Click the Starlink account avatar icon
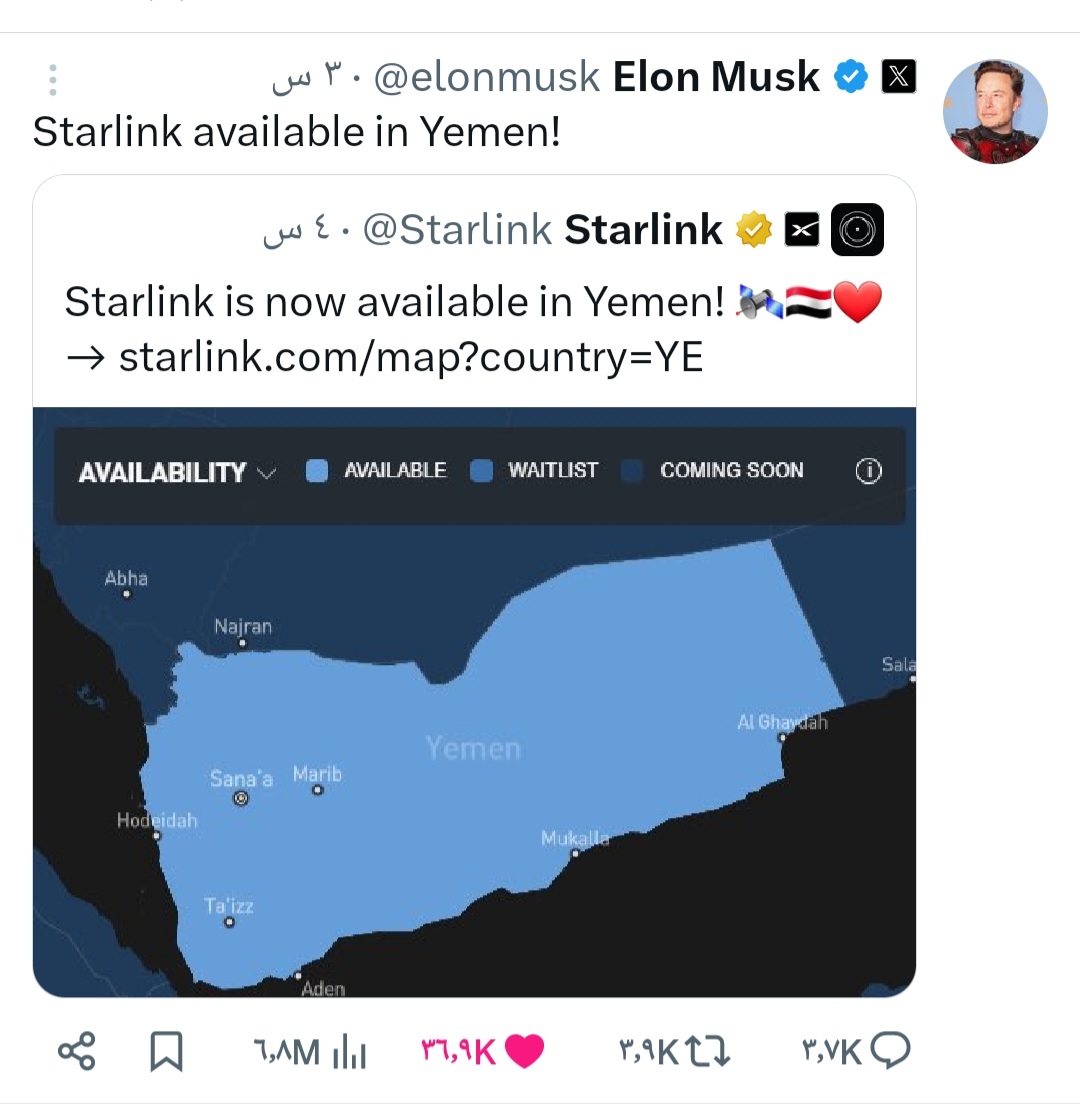This screenshot has height=1104, width=1080. coord(857,230)
